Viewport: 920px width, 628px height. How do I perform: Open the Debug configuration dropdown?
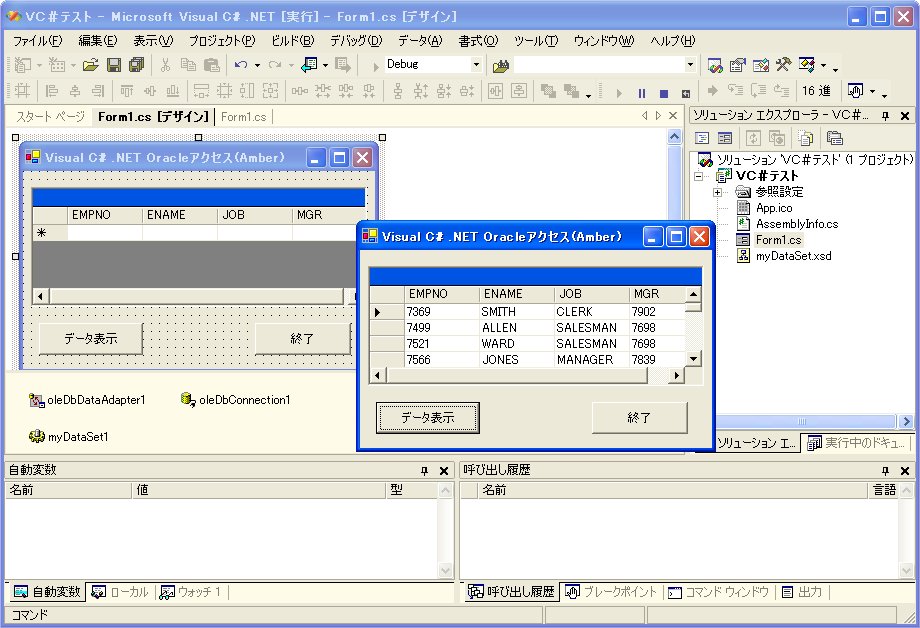[476, 65]
